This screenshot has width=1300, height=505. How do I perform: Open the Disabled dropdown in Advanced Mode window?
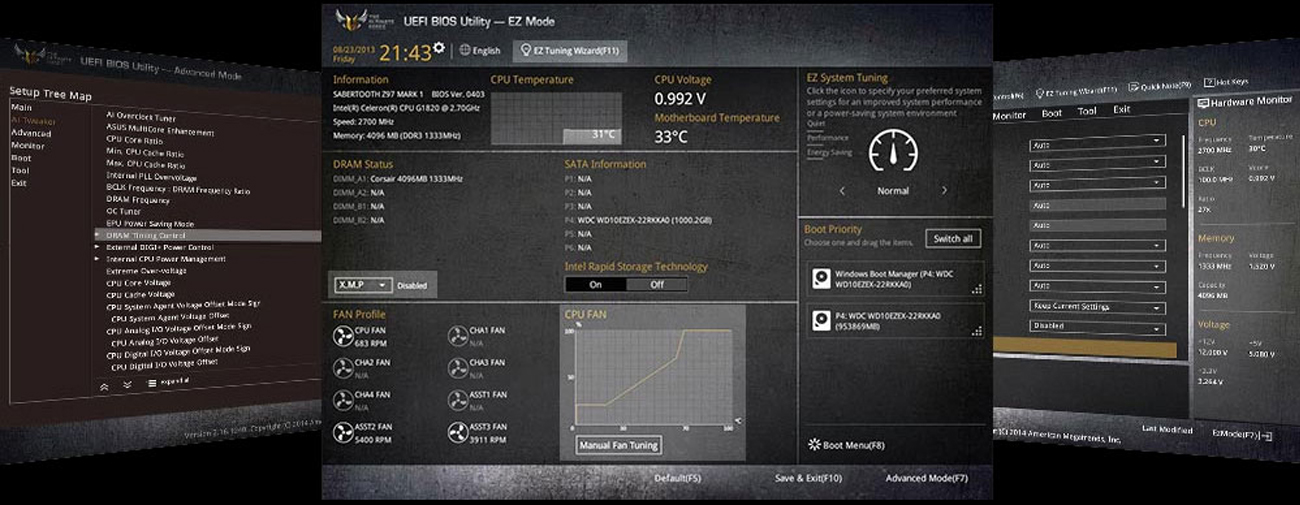coord(1097,327)
